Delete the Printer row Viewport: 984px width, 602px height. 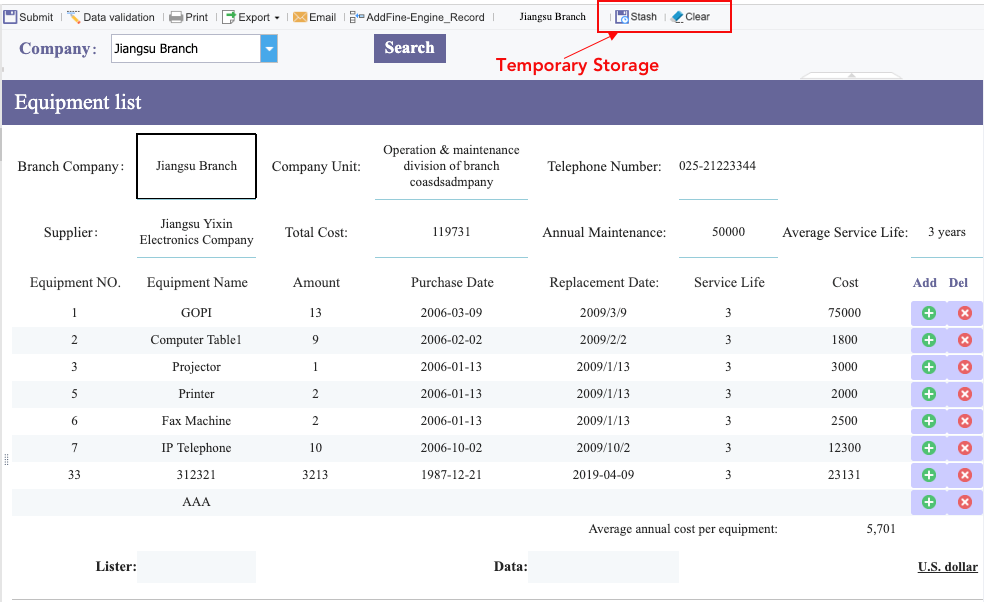(x=965, y=394)
